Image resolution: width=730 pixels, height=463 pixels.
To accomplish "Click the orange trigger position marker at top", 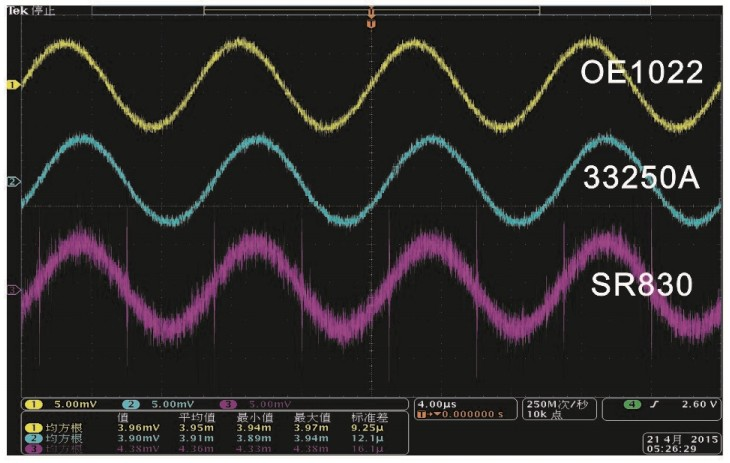I will point(371,17).
